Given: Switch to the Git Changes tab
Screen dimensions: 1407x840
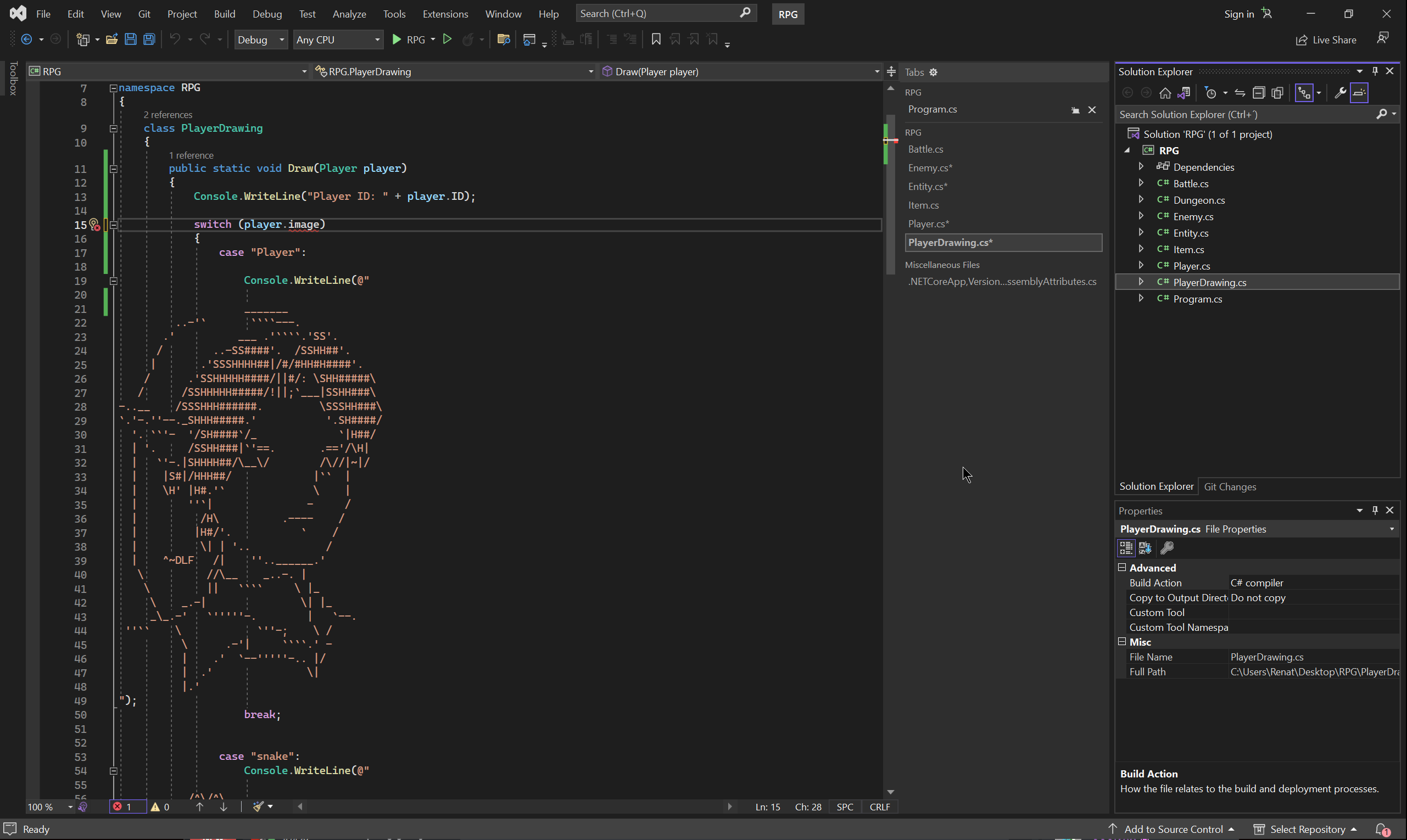Looking at the screenshot, I should coord(1229,487).
